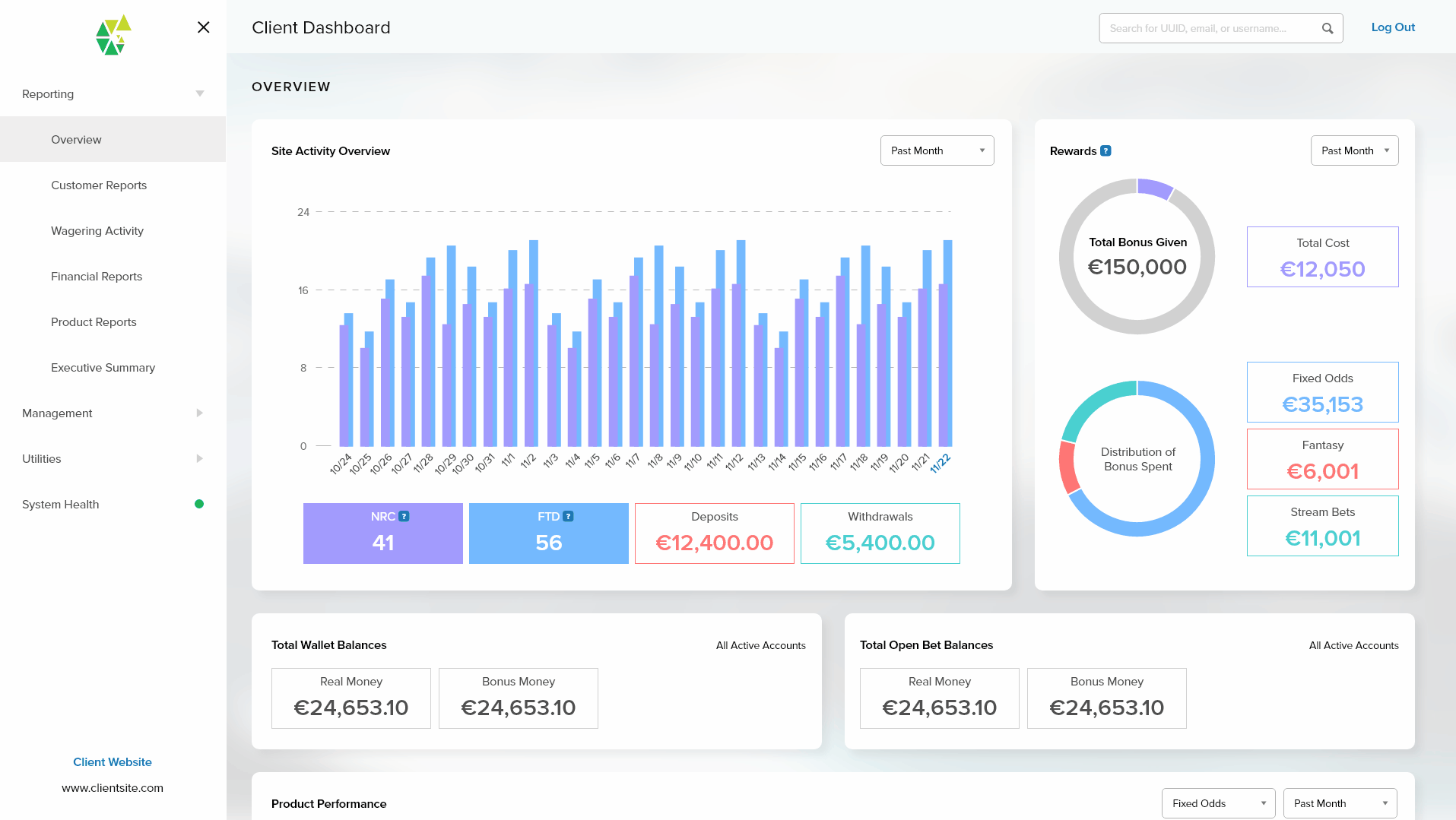Collapse the Reporting section arrow
The width and height of the screenshot is (1456, 820).
(200, 93)
